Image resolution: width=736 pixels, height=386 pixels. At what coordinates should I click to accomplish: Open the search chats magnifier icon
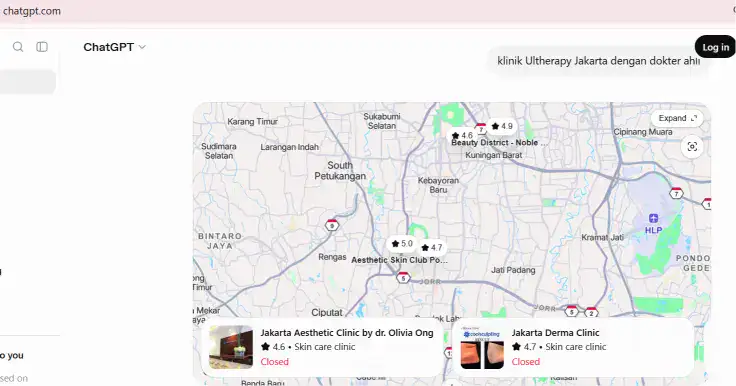coord(18,46)
